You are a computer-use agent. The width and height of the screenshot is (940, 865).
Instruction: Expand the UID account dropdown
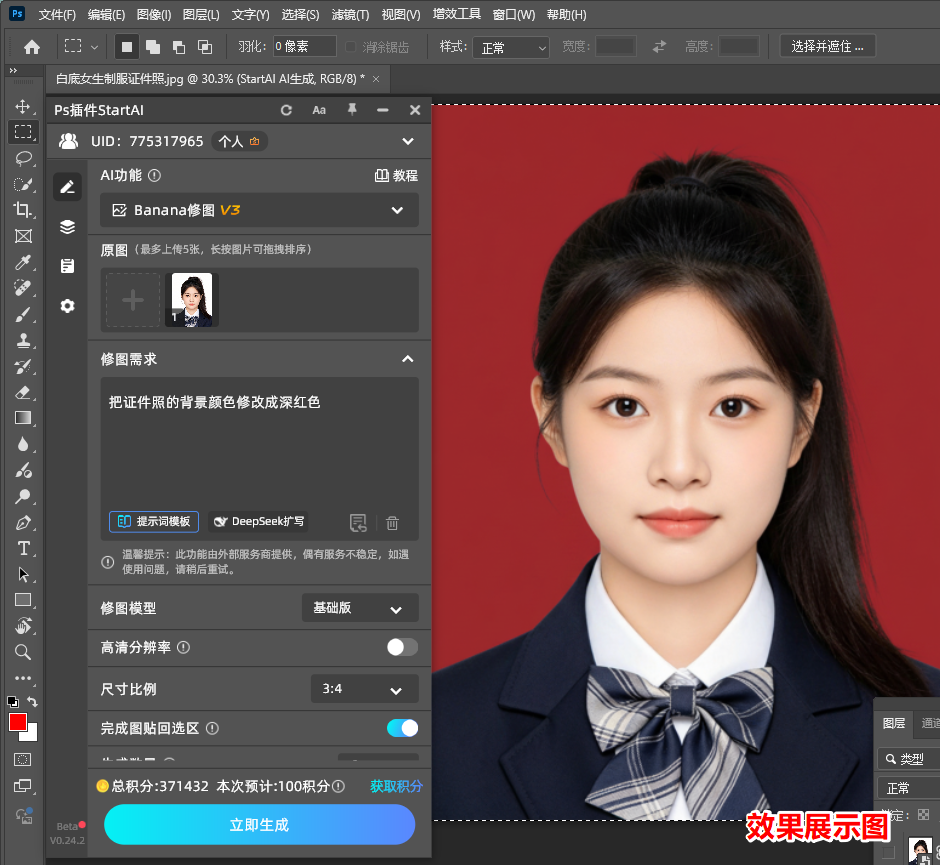pyautogui.click(x=408, y=141)
